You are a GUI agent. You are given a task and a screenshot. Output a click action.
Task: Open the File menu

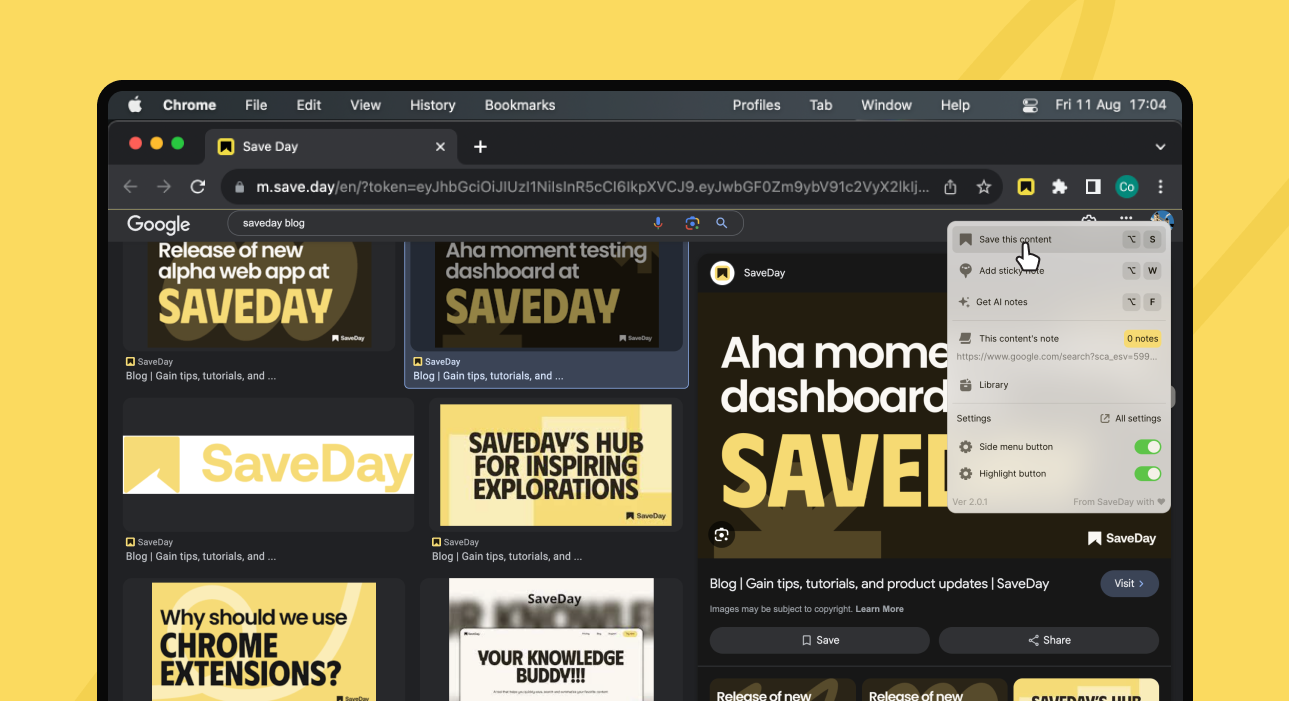[256, 105]
